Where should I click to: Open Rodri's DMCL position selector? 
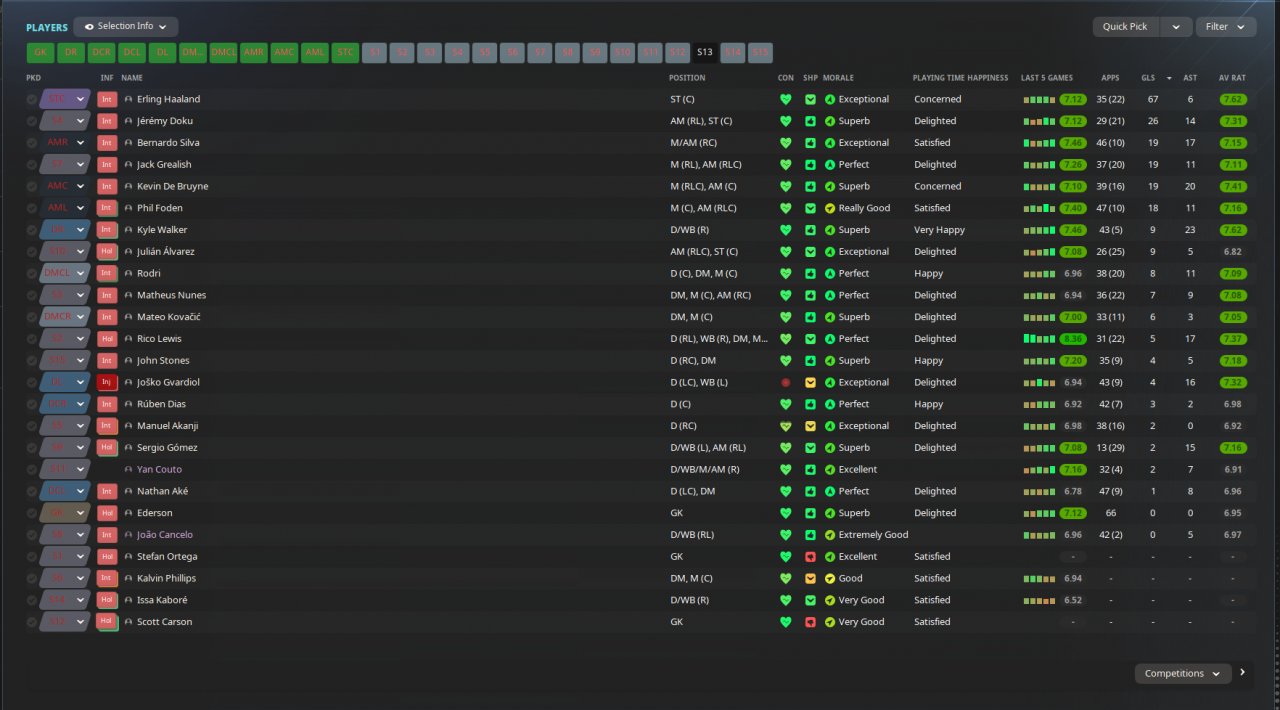[65, 273]
